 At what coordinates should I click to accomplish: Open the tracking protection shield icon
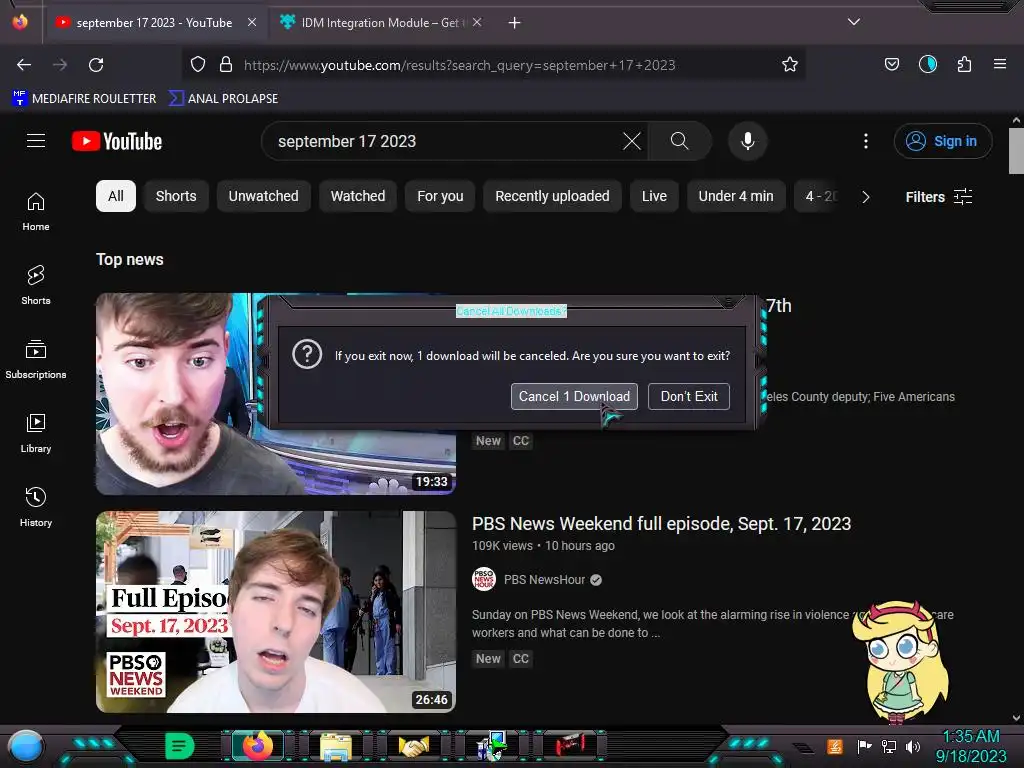(x=198, y=64)
